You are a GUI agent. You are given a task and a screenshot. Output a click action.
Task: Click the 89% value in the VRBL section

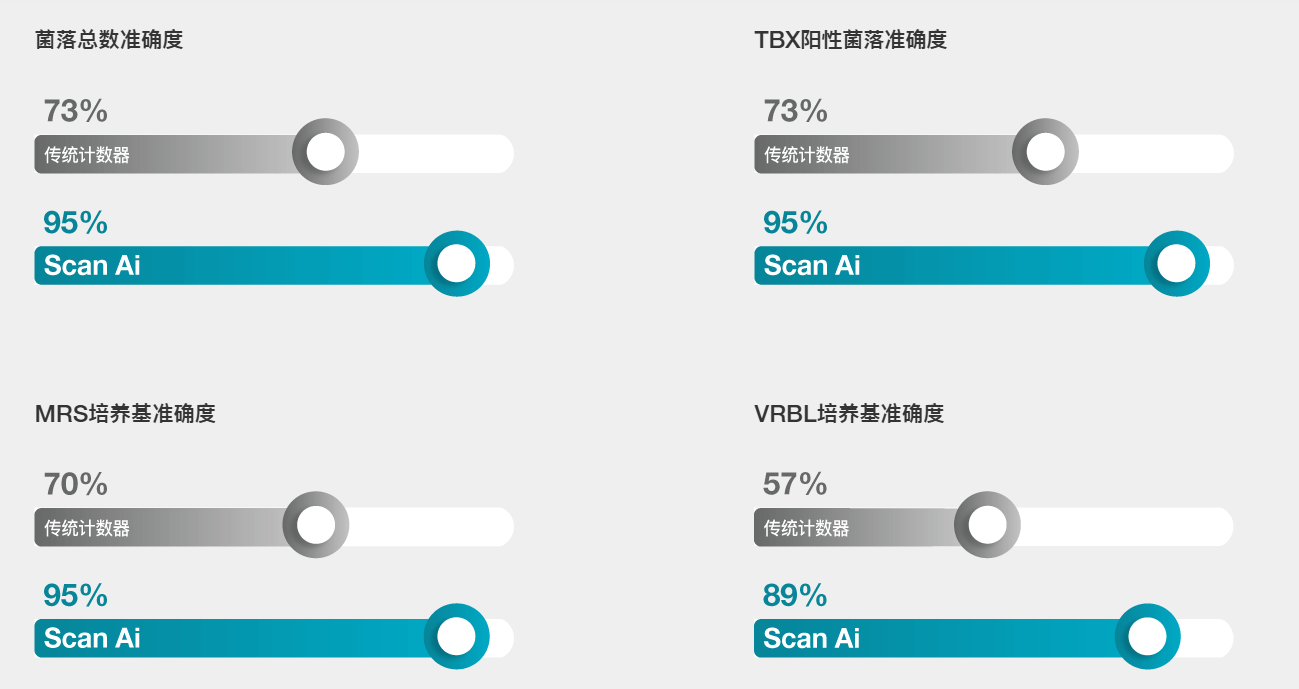795,596
